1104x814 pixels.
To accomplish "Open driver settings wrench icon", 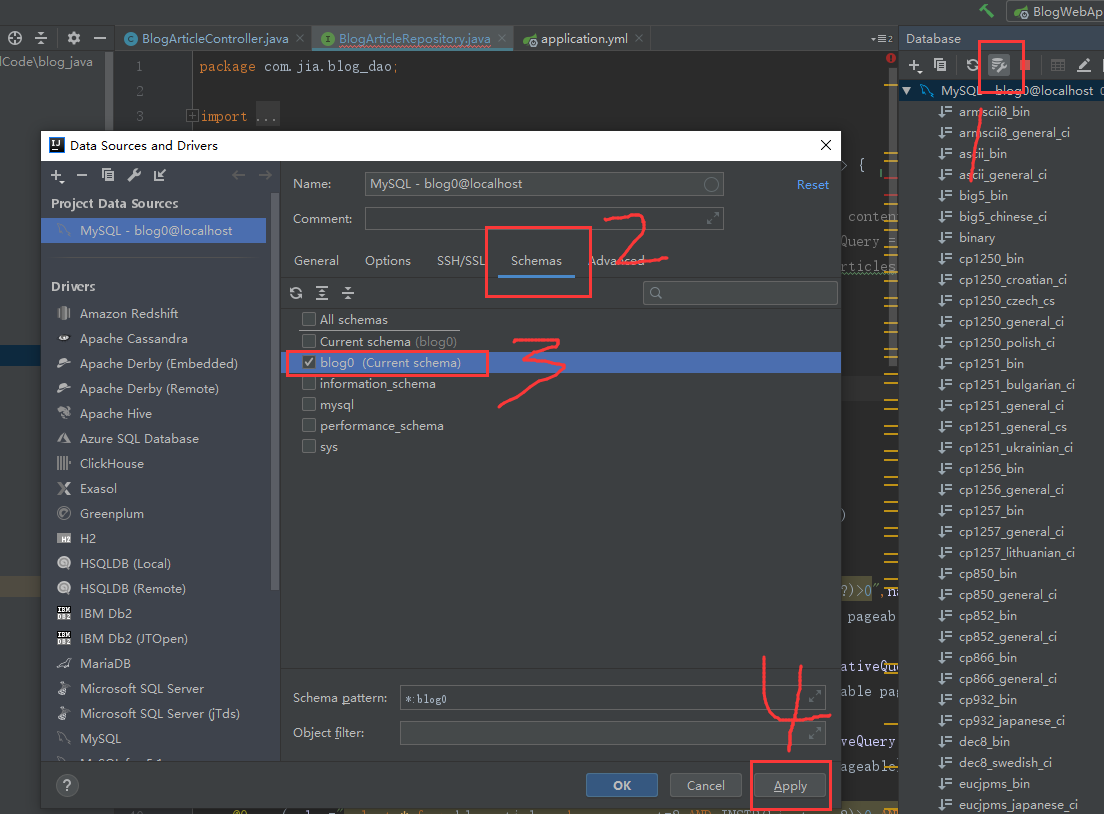I will click(134, 175).
